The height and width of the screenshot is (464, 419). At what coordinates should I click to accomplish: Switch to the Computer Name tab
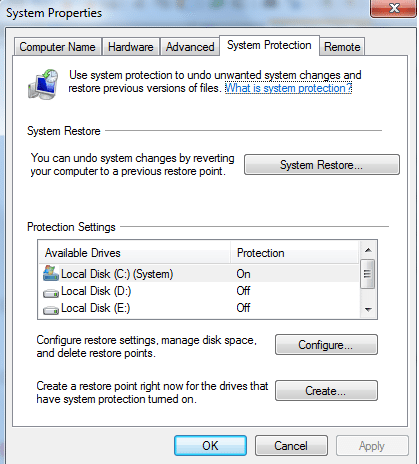point(57,47)
